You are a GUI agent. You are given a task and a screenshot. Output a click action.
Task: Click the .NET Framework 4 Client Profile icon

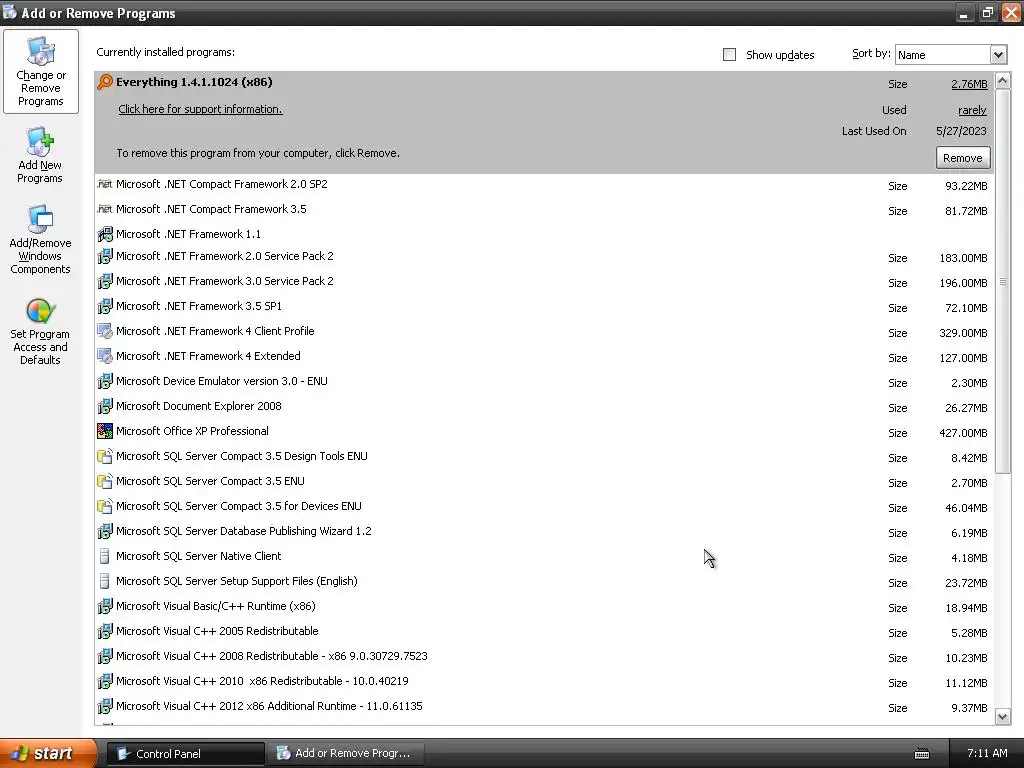[104, 331]
